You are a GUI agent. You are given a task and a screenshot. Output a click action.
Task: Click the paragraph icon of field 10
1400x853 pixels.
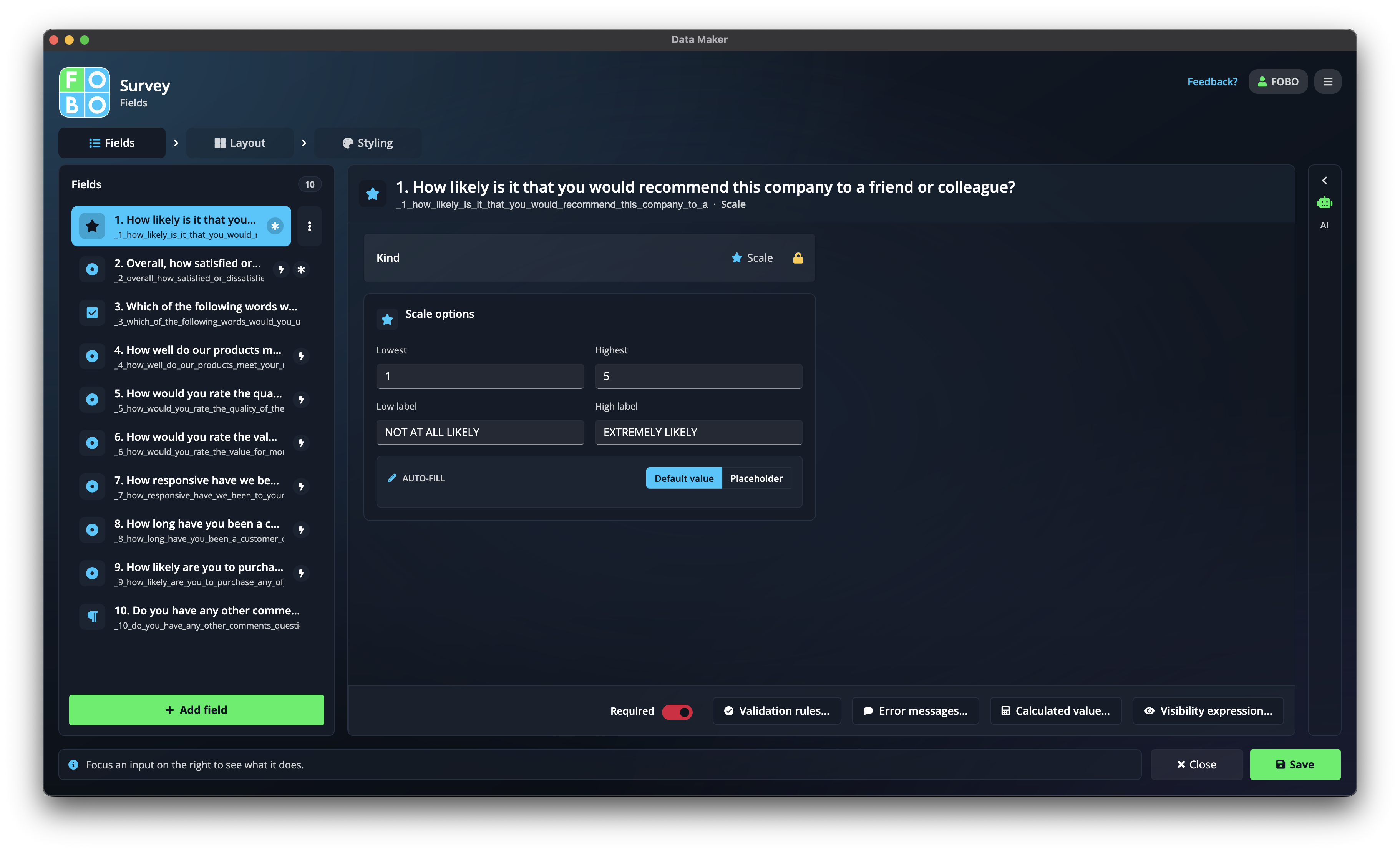coord(92,617)
